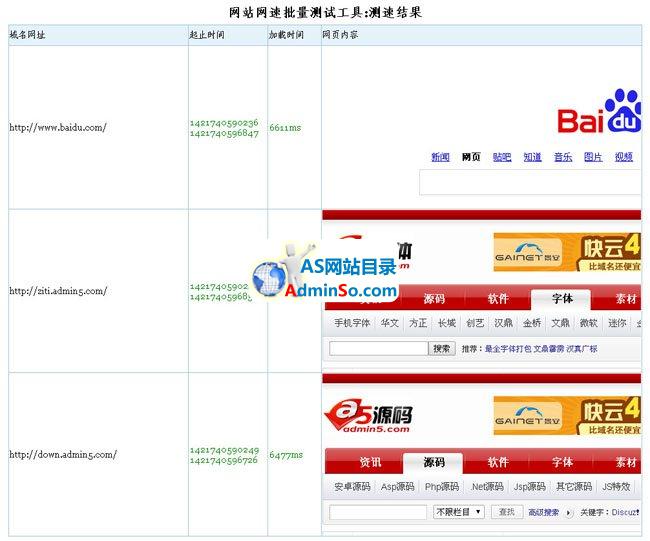Open 字体 tab in down.admin5 preview
Image resolution: width=650 pixels, height=541 pixels.
pyautogui.click(x=562, y=462)
